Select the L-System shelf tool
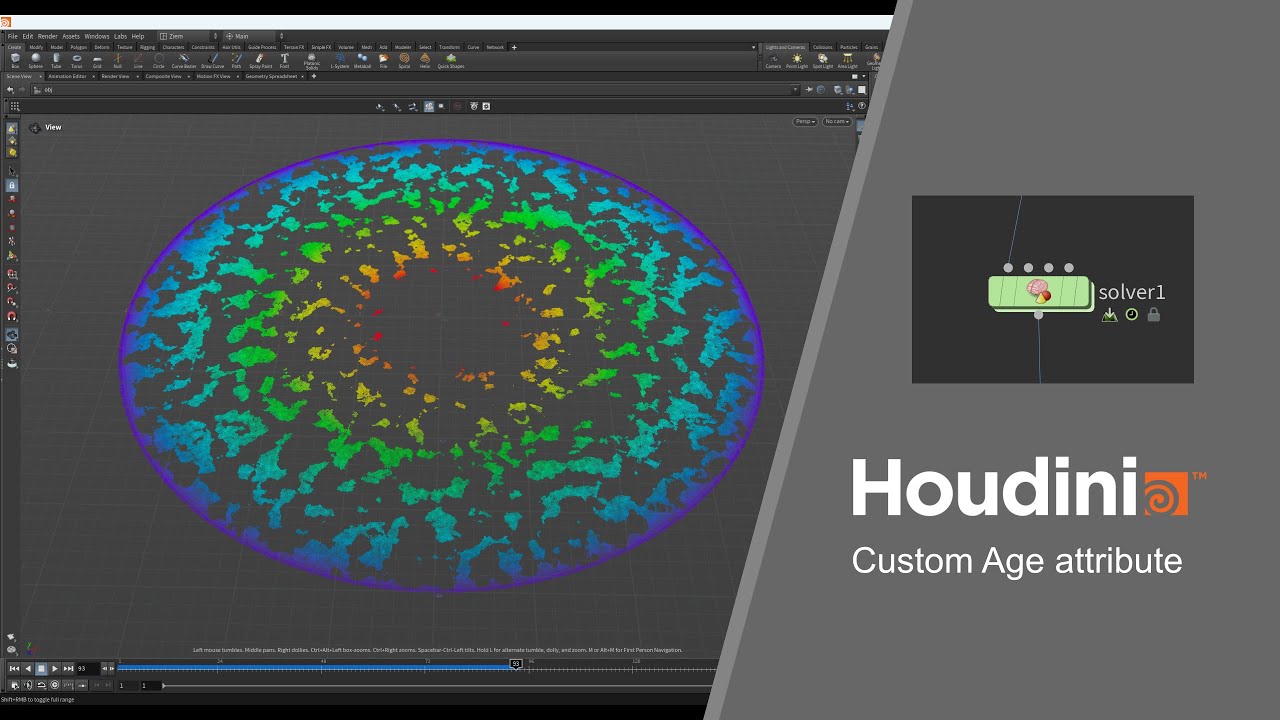Screen dimensions: 1280x720 [340, 61]
